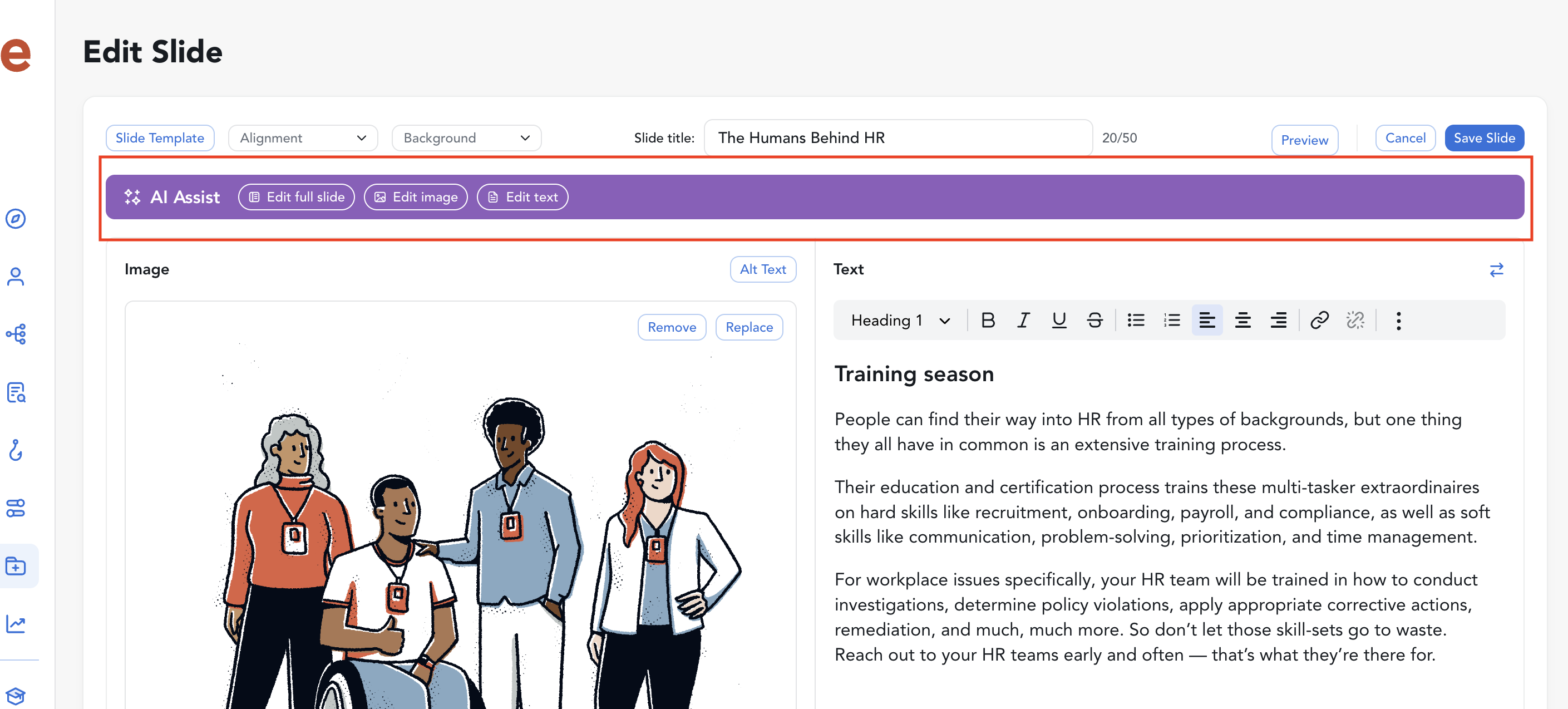Image resolution: width=1568 pixels, height=709 pixels.
Task: Insert a numbered list
Action: click(1172, 320)
